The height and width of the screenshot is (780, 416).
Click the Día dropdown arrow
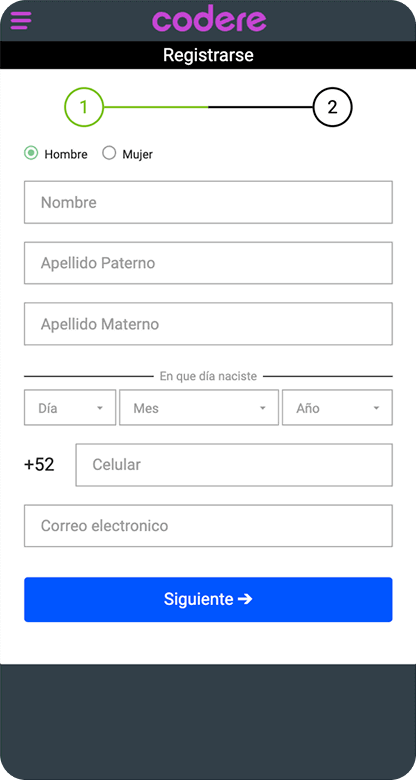(100, 408)
